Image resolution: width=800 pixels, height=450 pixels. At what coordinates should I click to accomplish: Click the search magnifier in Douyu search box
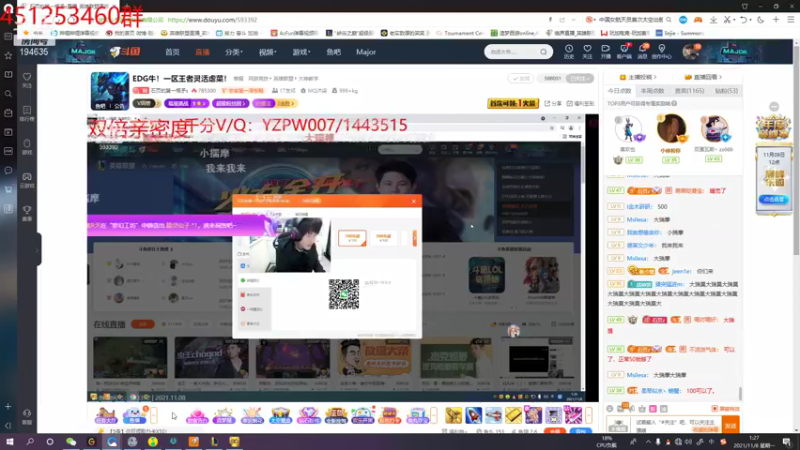pyautogui.click(x=543, y=52)
